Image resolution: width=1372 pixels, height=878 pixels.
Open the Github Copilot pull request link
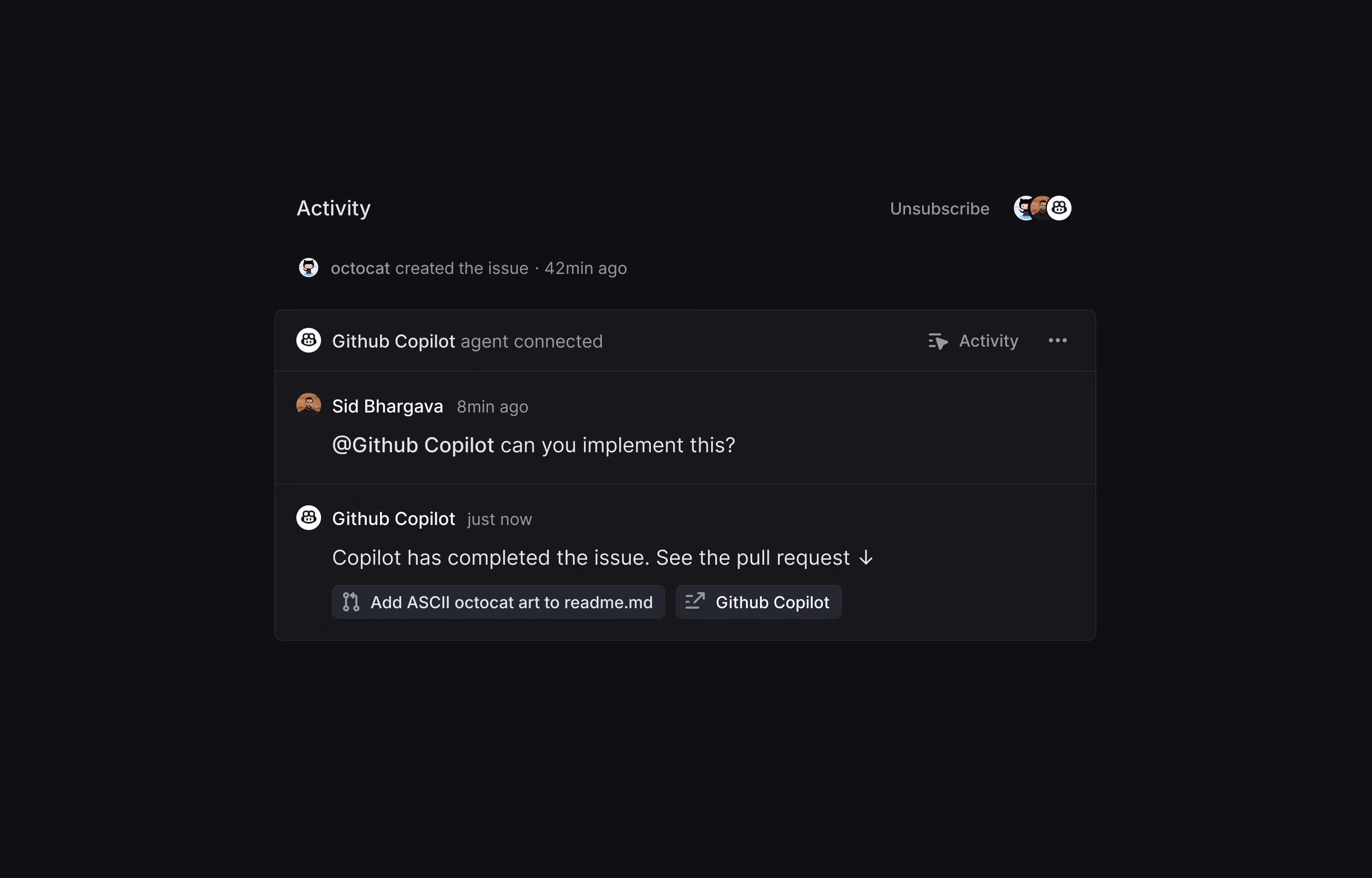[758, 601]
